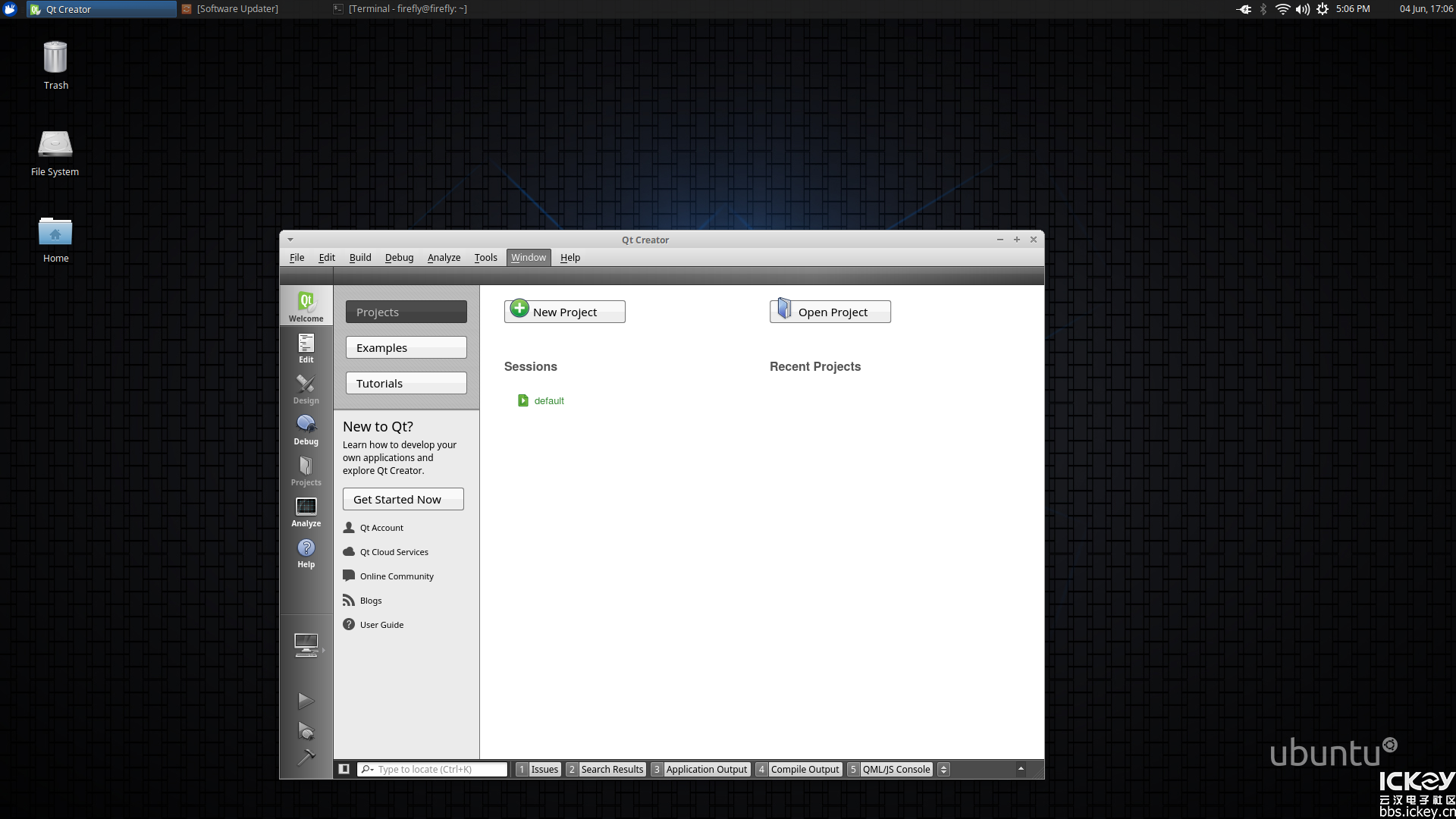The image size is (1456, 819).
Task: Click the volume icon in system tray
Action: click(1302, 9)
